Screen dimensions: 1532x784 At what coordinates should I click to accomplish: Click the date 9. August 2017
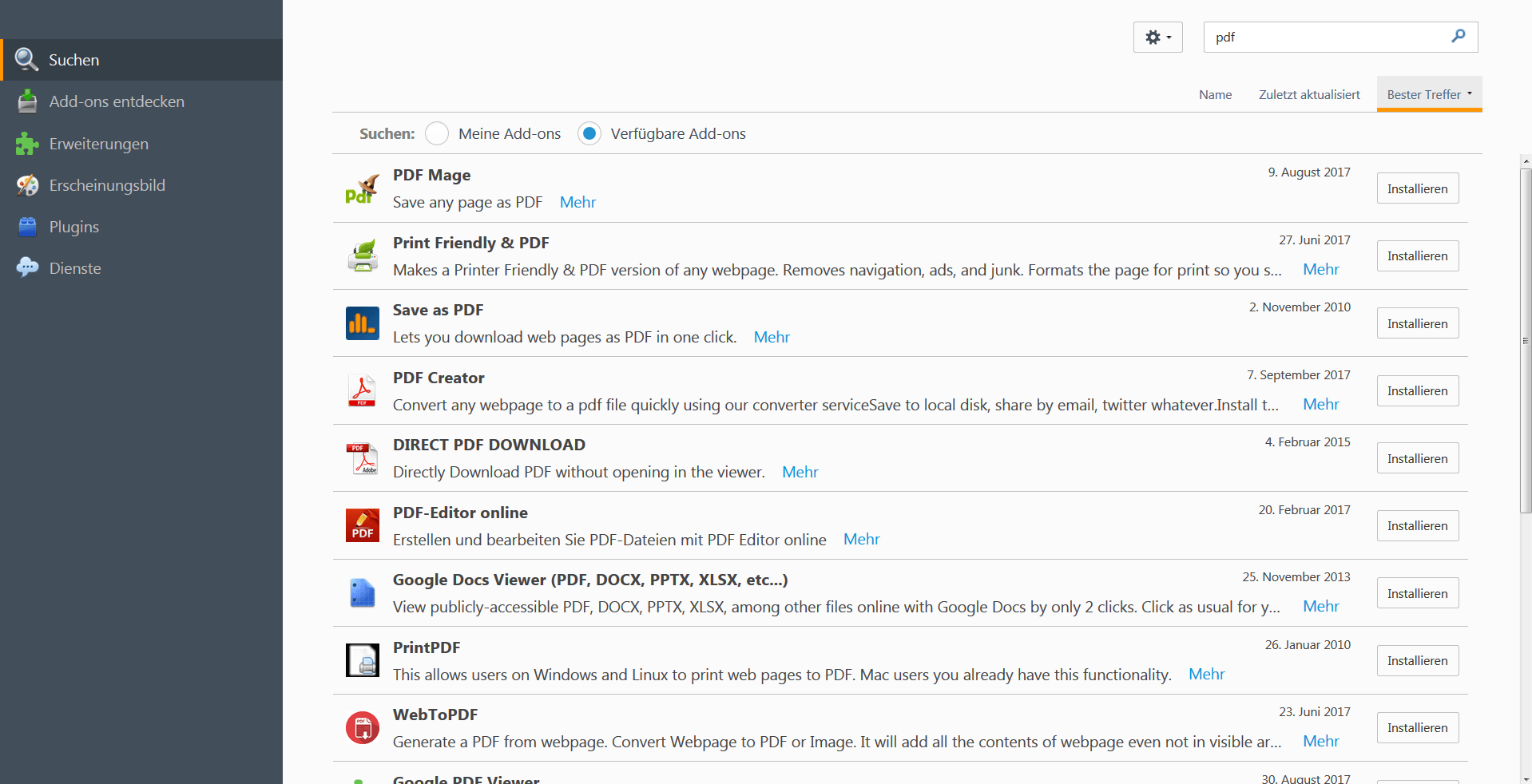click(x=1309, y=172)
